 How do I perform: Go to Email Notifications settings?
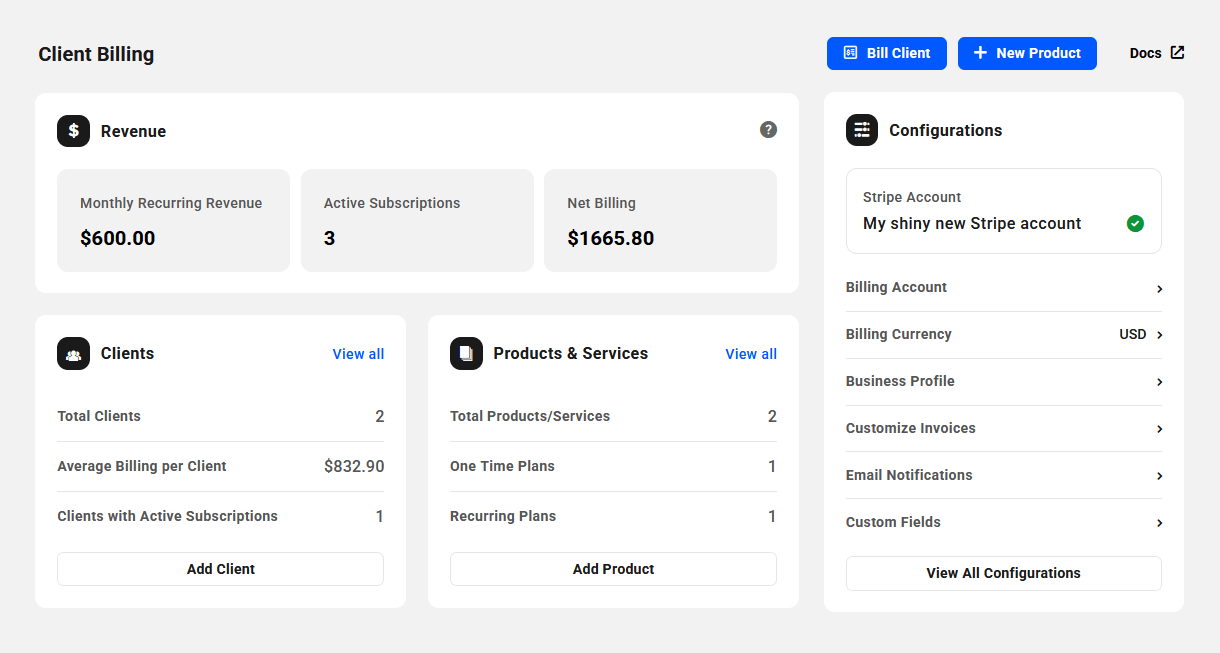1003,476
